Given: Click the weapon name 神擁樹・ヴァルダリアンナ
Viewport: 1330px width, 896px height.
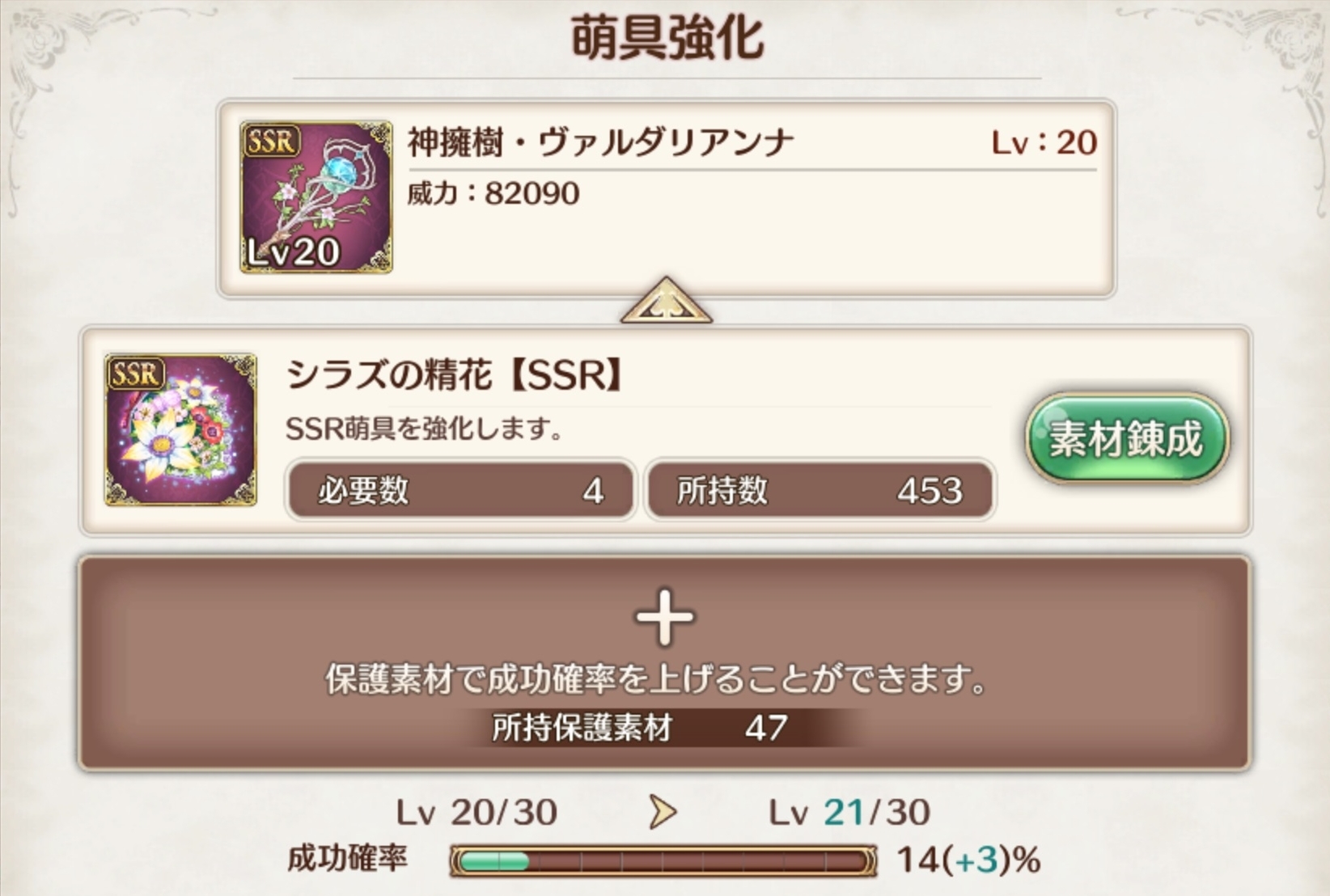Looking at the screenshot, I should (x=600, y=143).
